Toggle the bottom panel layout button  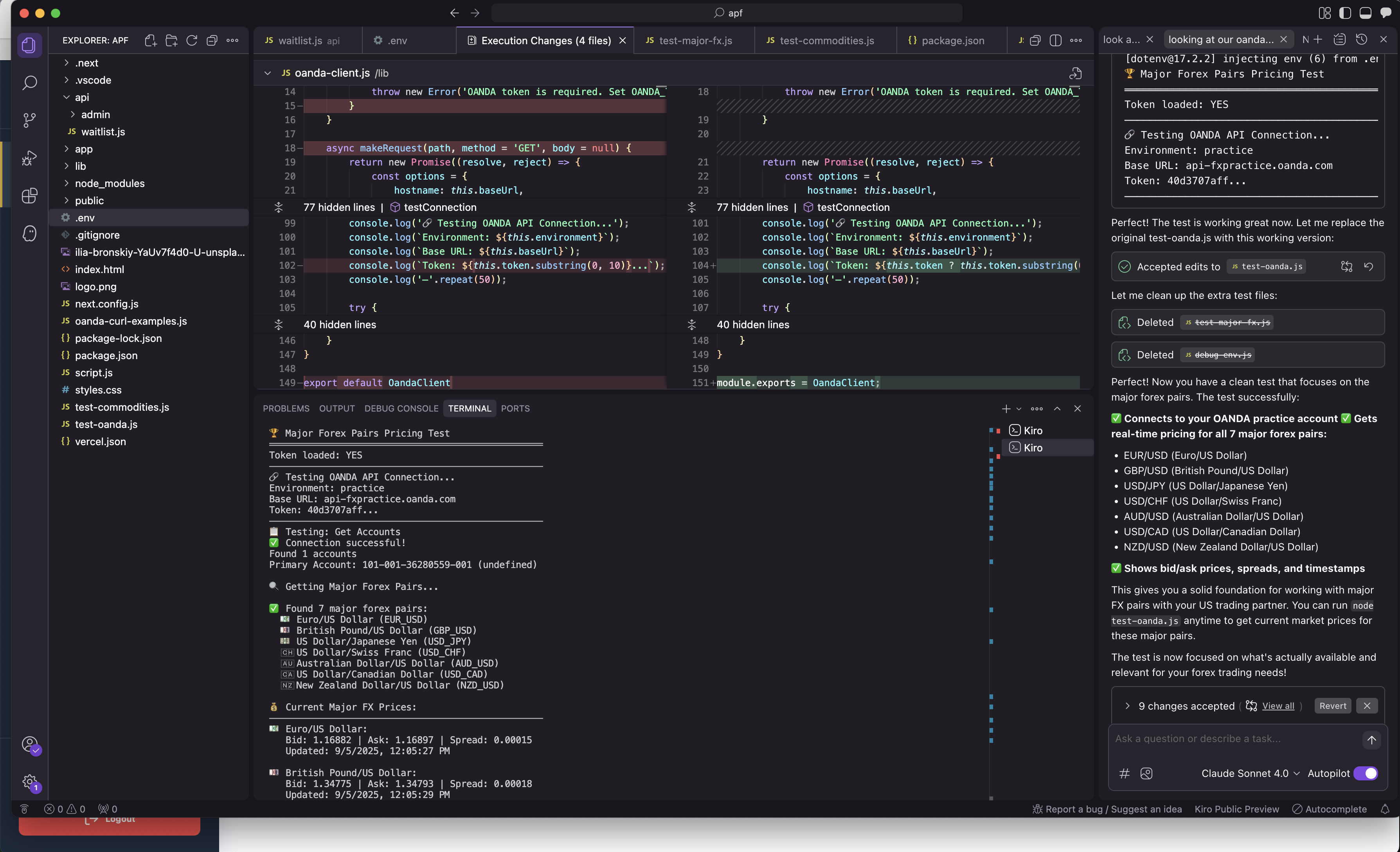pos(1365,13)
